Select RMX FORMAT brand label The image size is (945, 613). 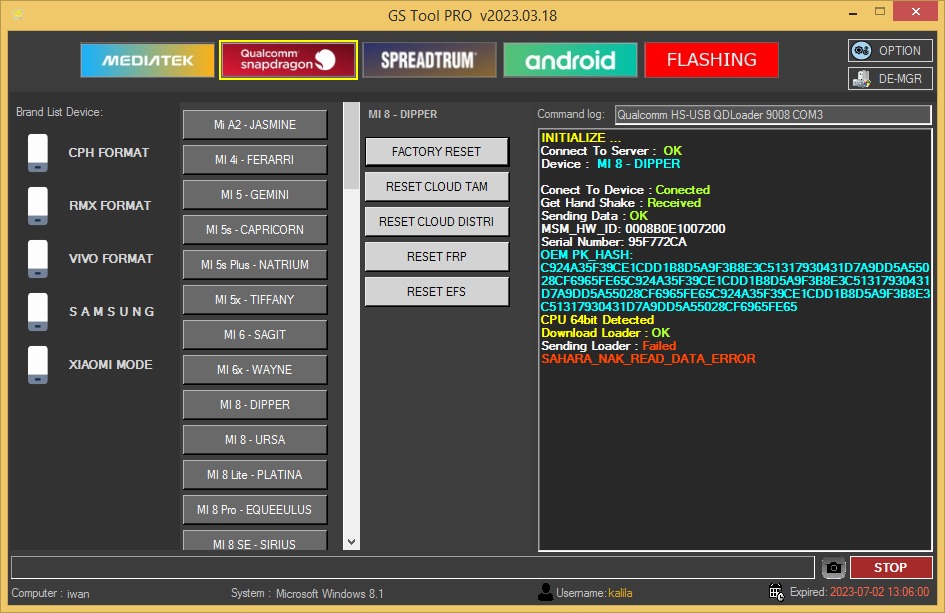110,206
